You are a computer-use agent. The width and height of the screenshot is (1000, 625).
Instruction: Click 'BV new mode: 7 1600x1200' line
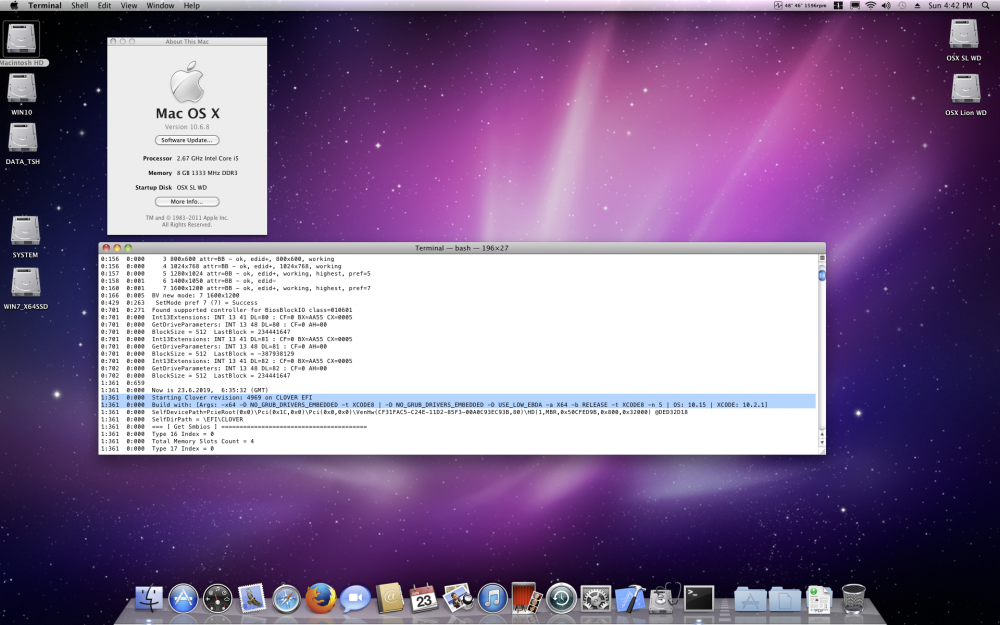coord(195,295)
